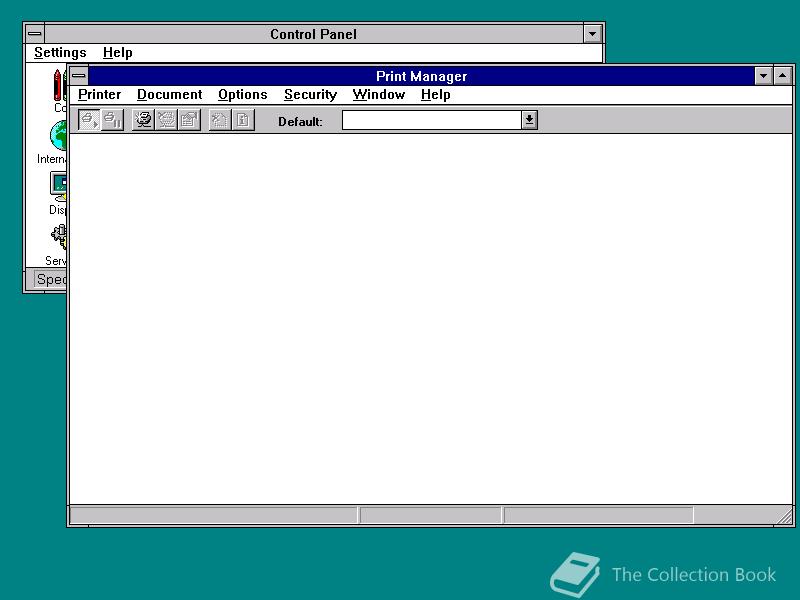Select the International globe icon in Control Panel
Image resolution: width=800 pixels, height=600 pixels.
[x=58, y=135]
